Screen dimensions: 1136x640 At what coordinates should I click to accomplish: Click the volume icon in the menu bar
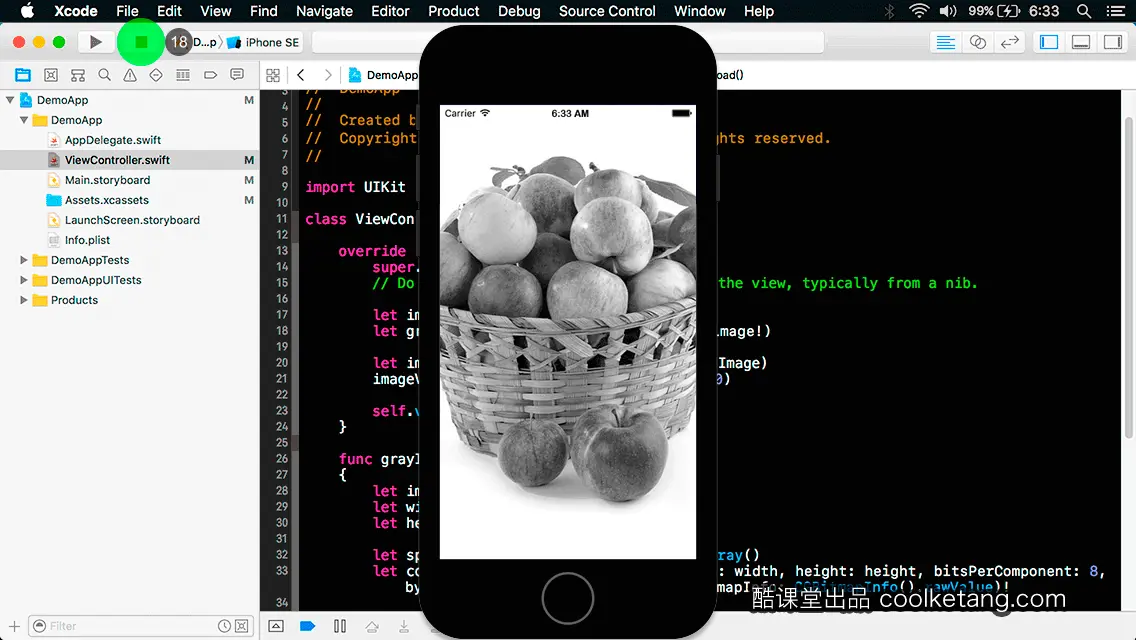(x=948, y=11)
